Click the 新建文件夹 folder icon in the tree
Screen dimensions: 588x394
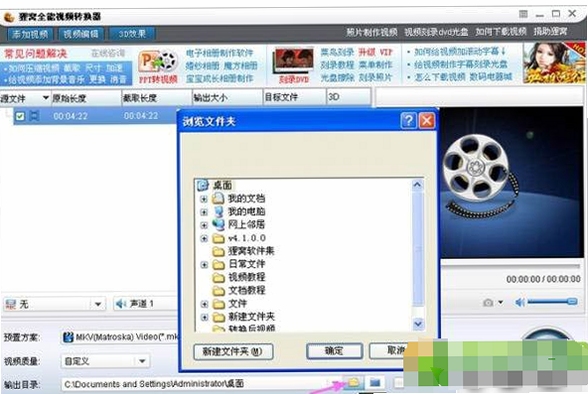[x=218, y=317]
